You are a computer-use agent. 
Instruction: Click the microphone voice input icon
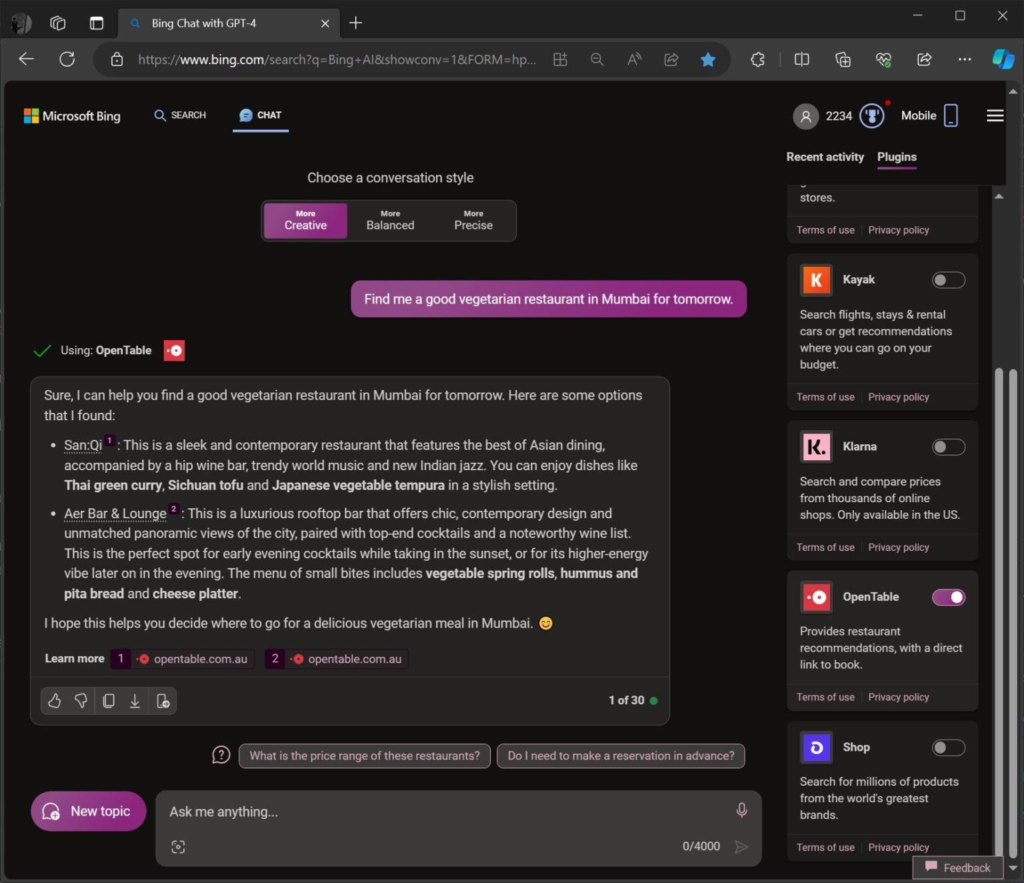click(x=741, y=810)
